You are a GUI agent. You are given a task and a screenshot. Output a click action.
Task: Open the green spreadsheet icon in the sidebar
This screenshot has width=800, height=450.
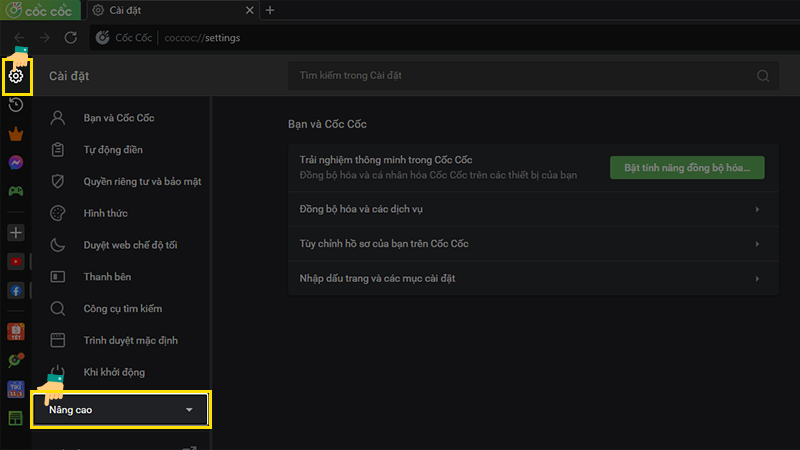click(16, 418)
